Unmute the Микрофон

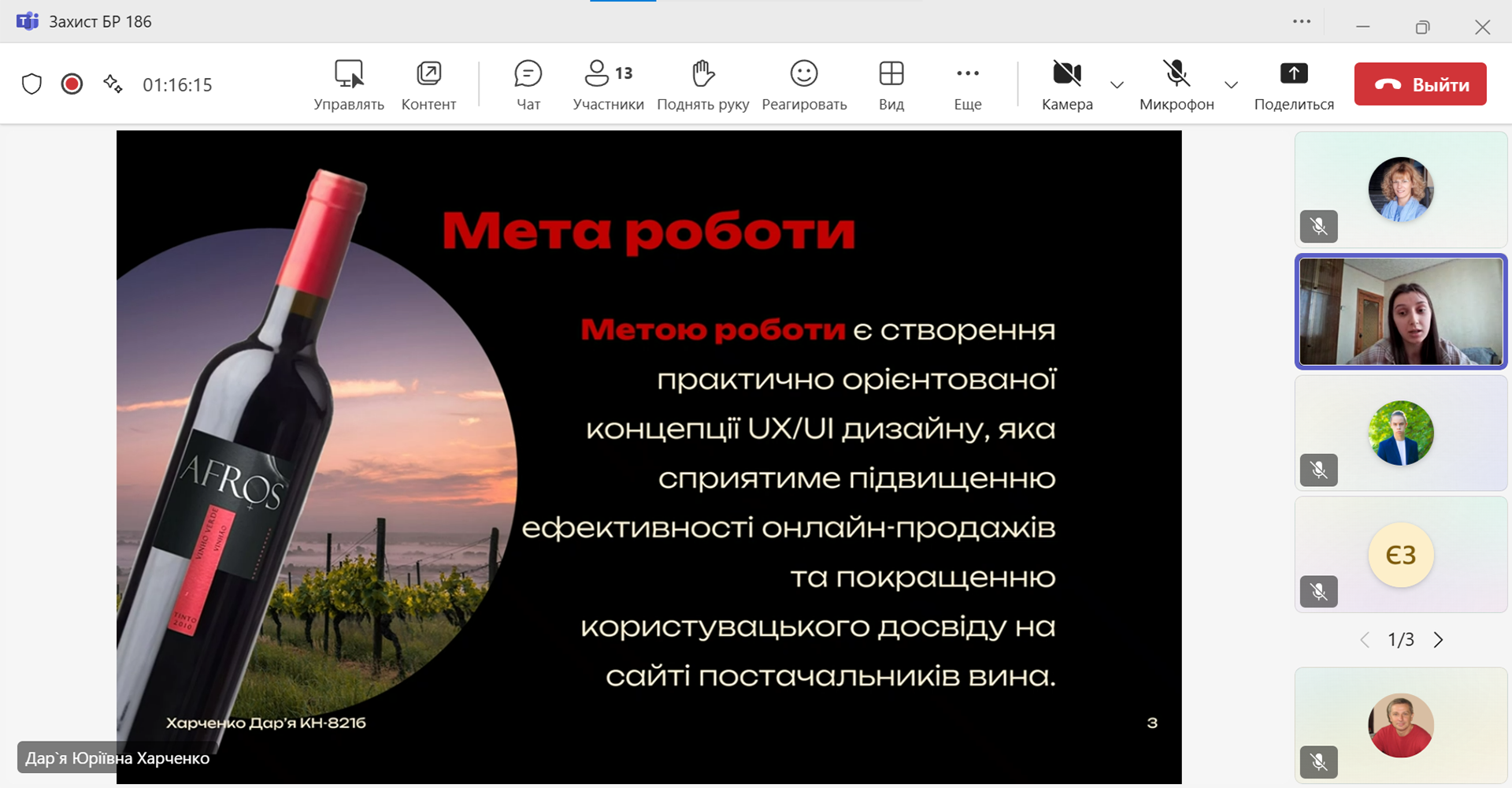point(1177,84)
